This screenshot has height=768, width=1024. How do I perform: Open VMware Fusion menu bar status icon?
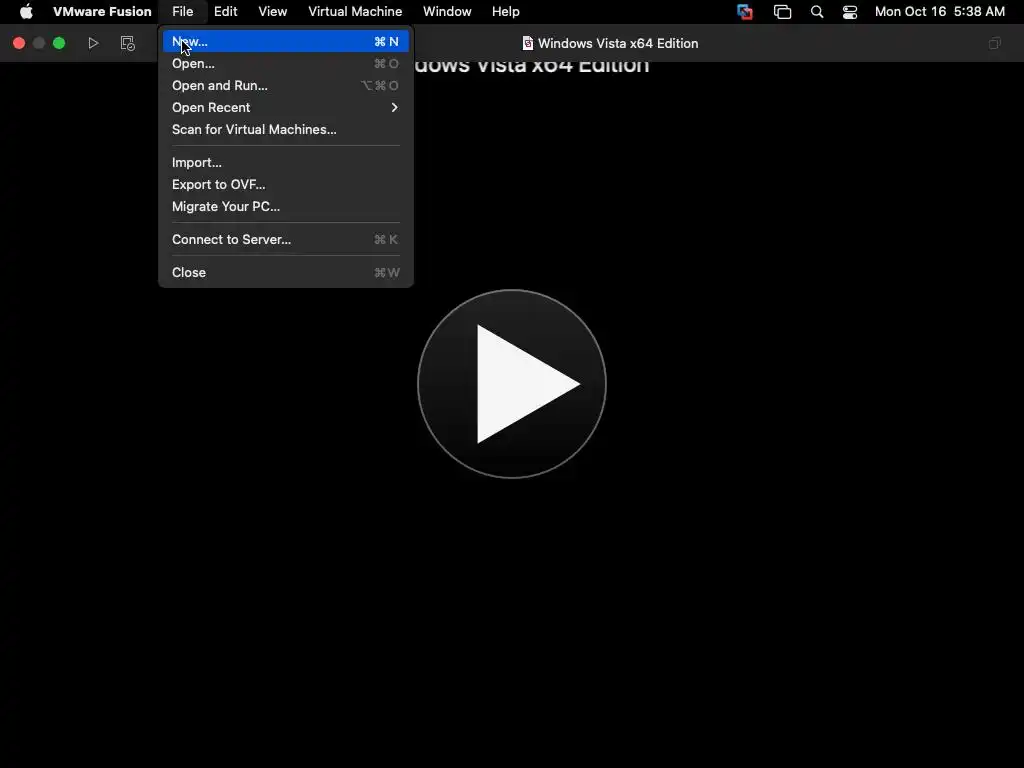pos(744,12)
